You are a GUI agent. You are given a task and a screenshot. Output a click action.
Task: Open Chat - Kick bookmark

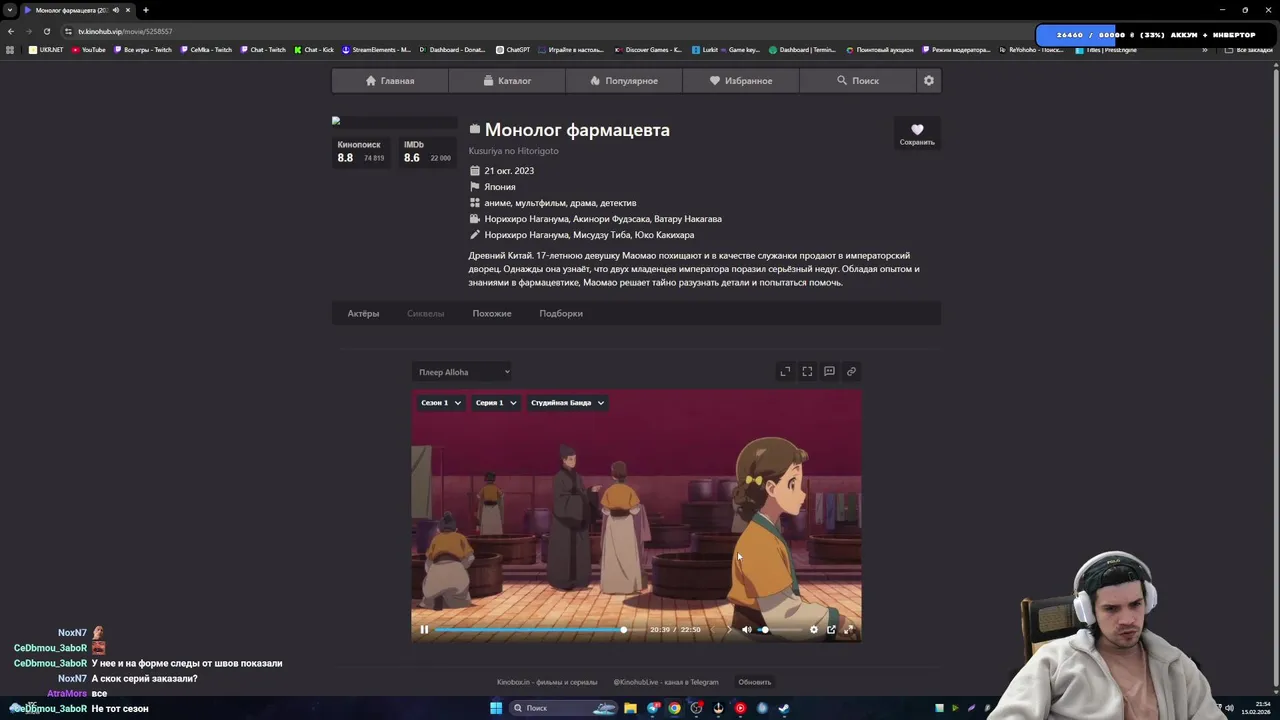313,50
